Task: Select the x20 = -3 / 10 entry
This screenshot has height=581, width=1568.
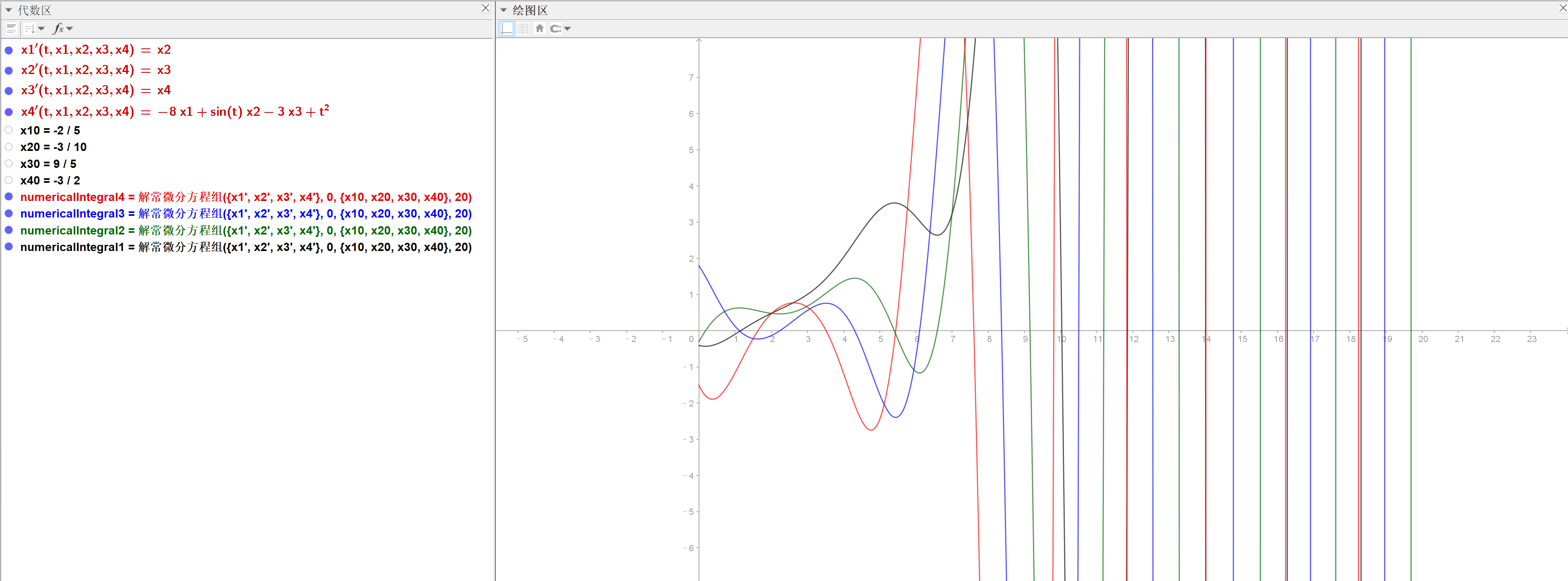Action: (54, 147)
